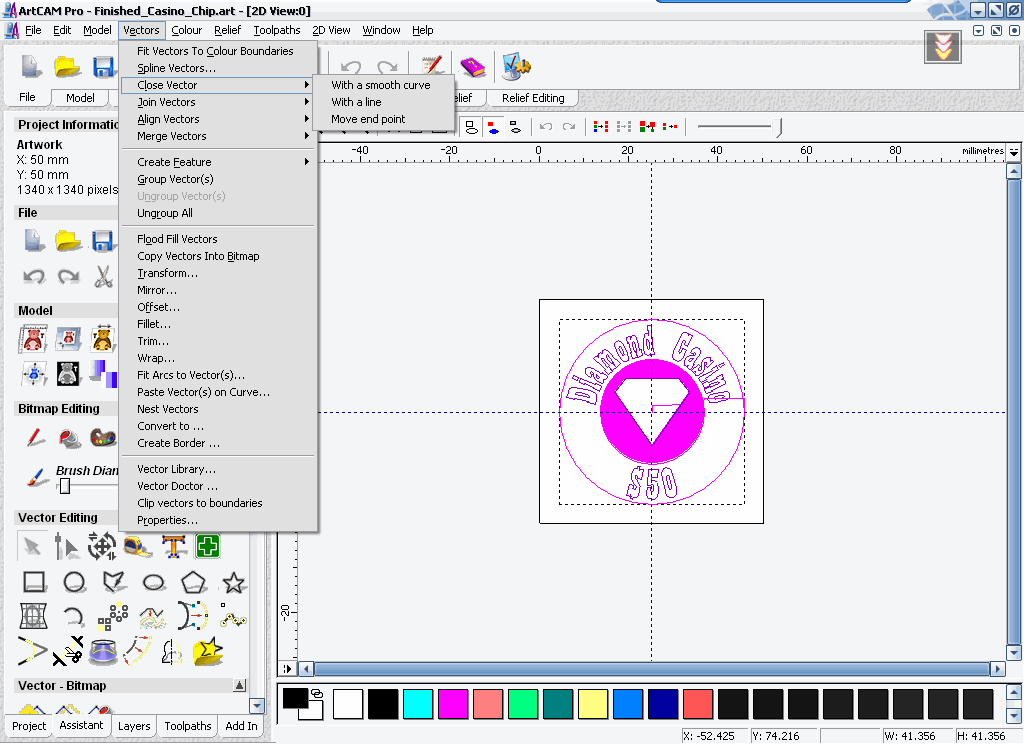Expand the Align Vectors submenu
Screen dimensions: 1024x744
[218, 119]
